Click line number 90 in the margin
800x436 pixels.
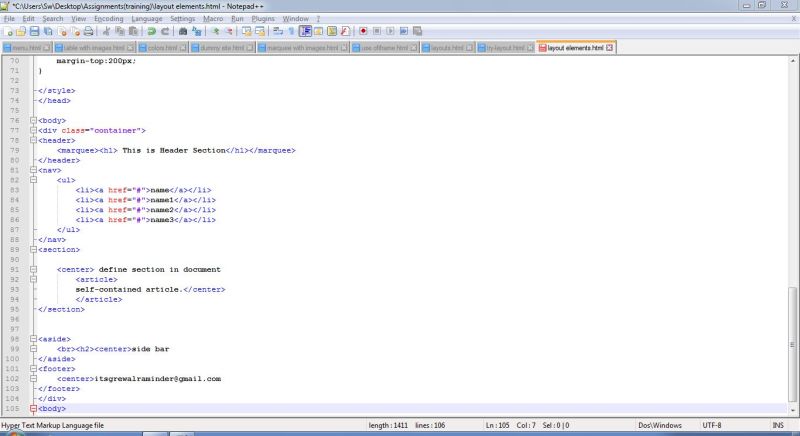coord(14,260)
